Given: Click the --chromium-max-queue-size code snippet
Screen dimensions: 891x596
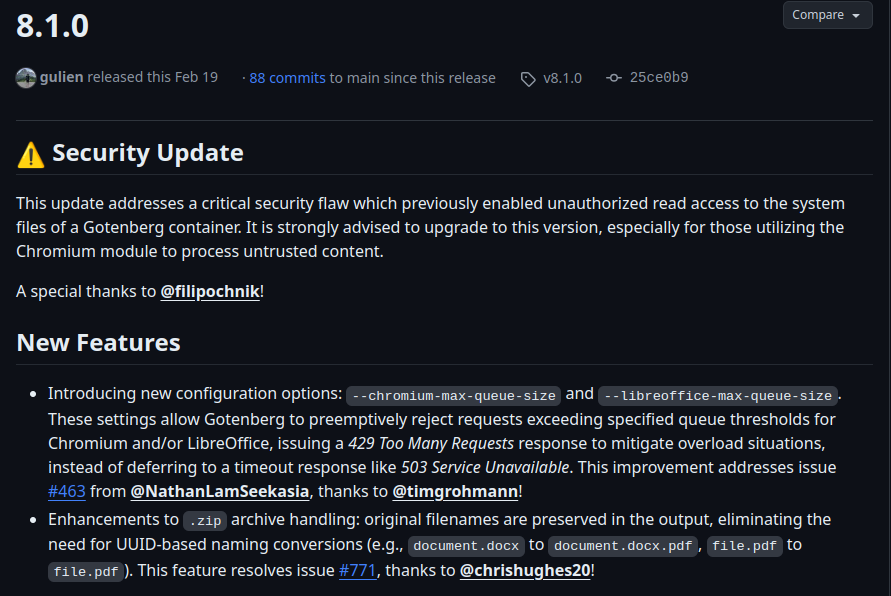Looking at the screenshot, I should pos(453,395).
